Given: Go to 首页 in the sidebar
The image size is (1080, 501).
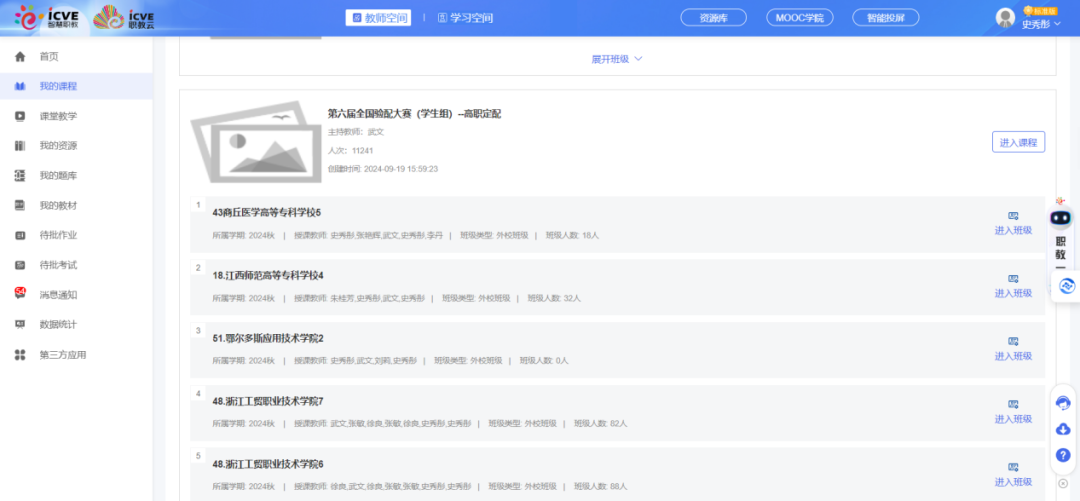Looking at the screenshot, I should [x=48, y=57].
